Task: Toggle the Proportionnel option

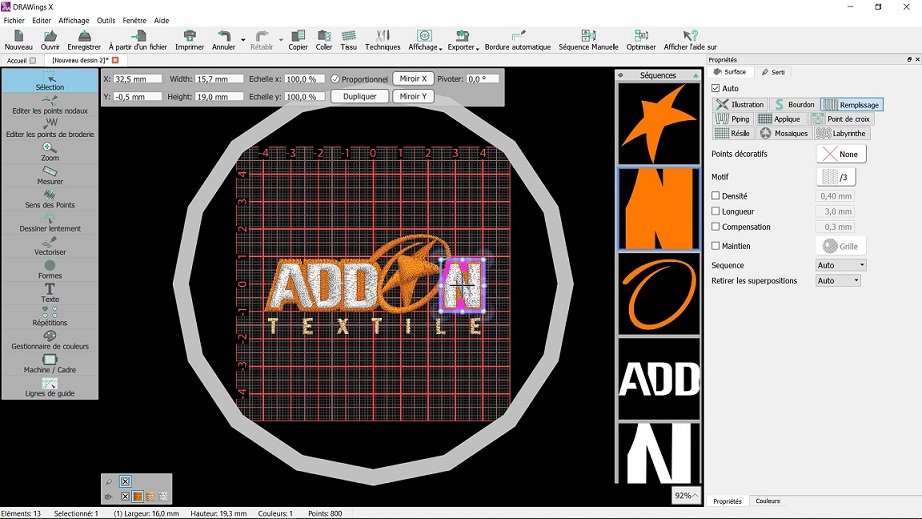Action: click(x=335, y=79)
